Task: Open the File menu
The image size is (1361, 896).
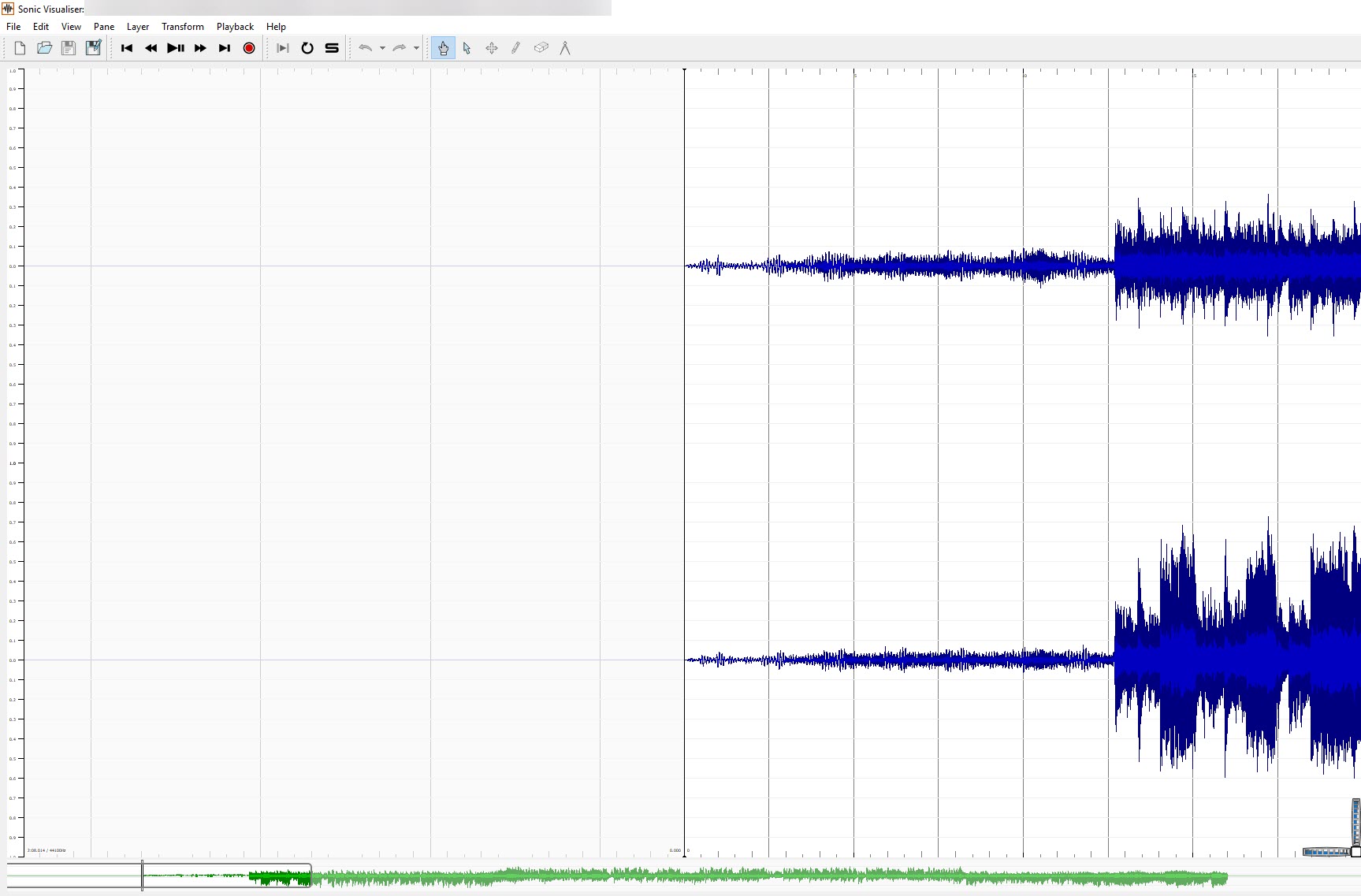Action: click(13, 27)
